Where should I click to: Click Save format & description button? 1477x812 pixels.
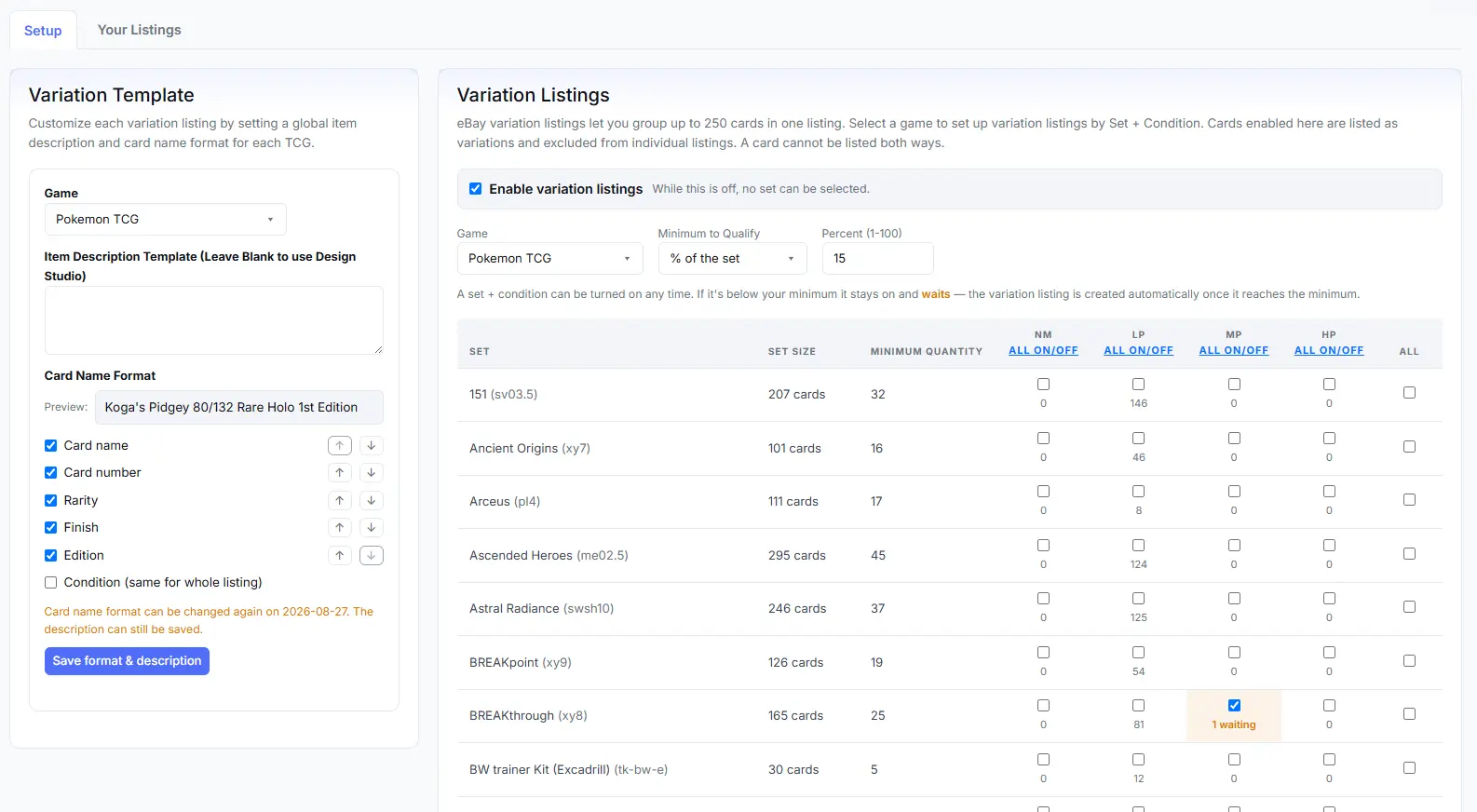point(127,661)
